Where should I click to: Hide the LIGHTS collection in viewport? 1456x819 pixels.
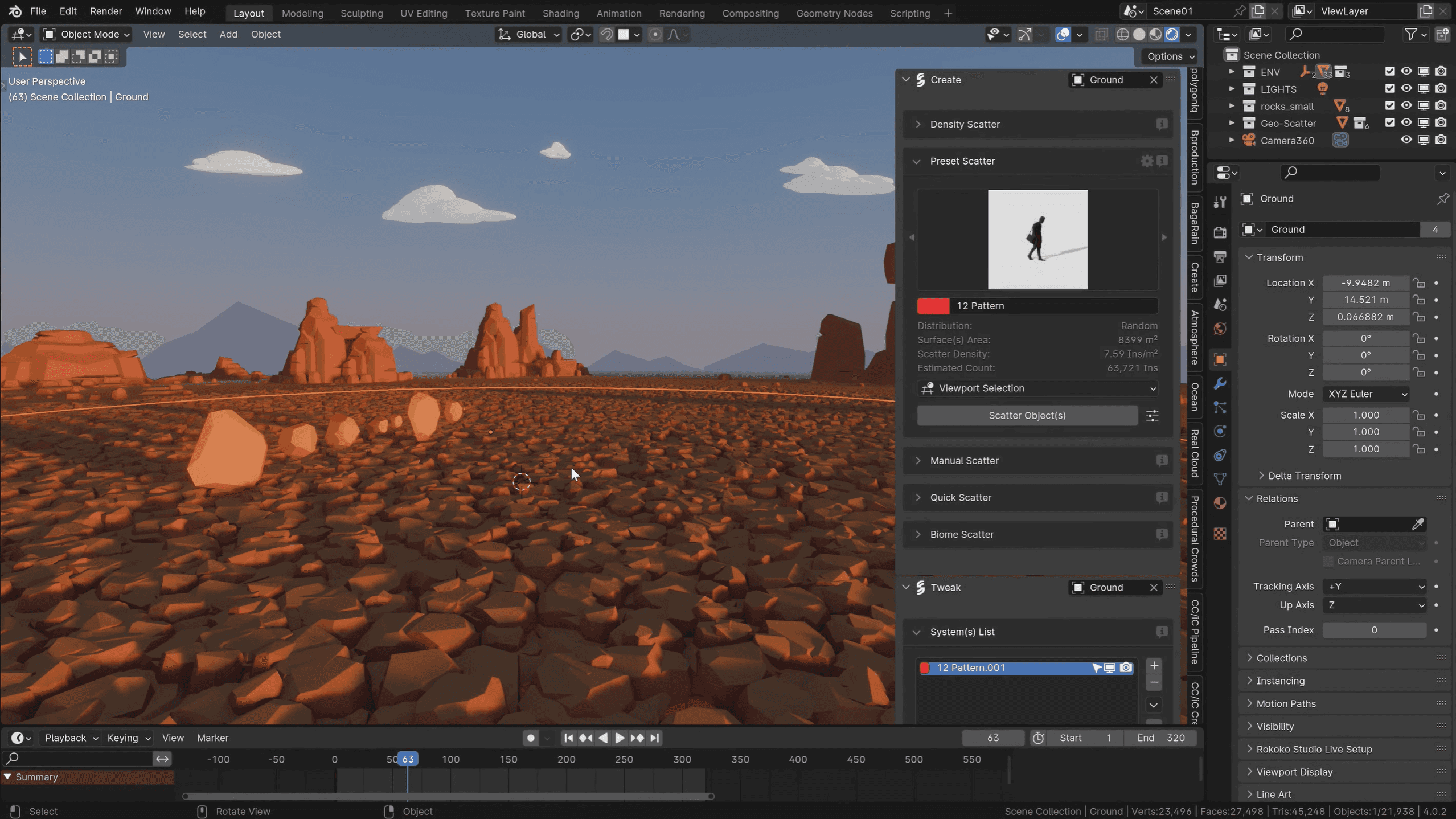(x=1406, y=89)
